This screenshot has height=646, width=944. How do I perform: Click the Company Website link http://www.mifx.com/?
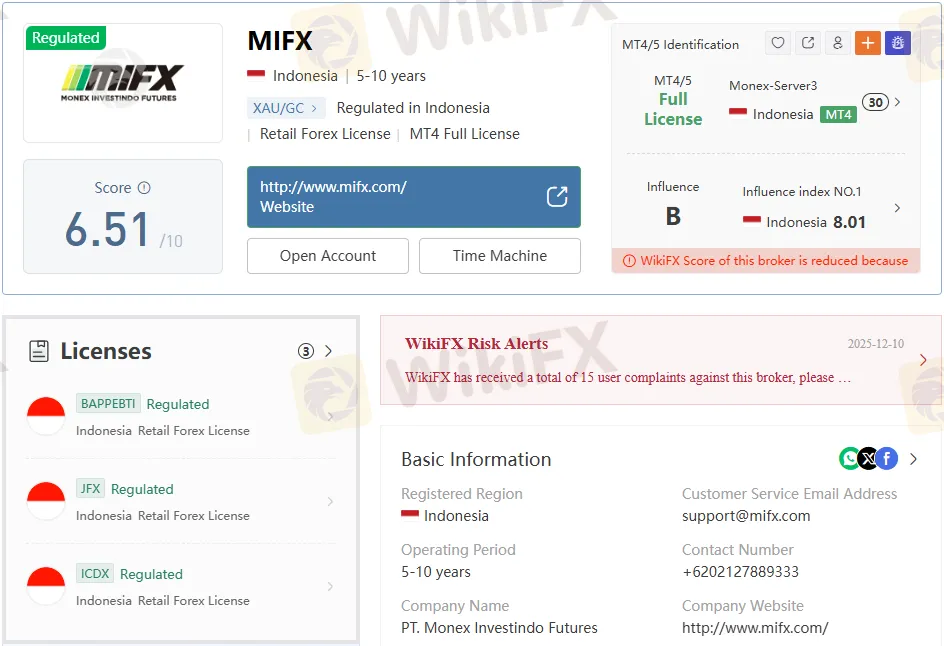(755, 628)
